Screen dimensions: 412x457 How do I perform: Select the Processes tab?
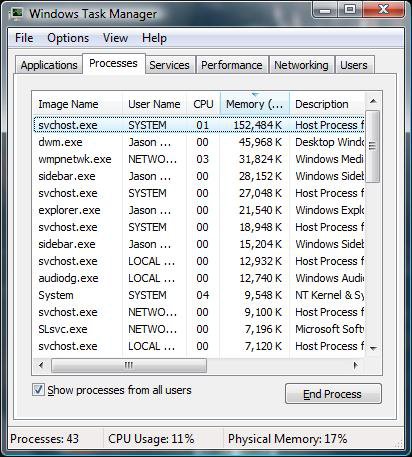pyautogui.click(x=113, y=63)
